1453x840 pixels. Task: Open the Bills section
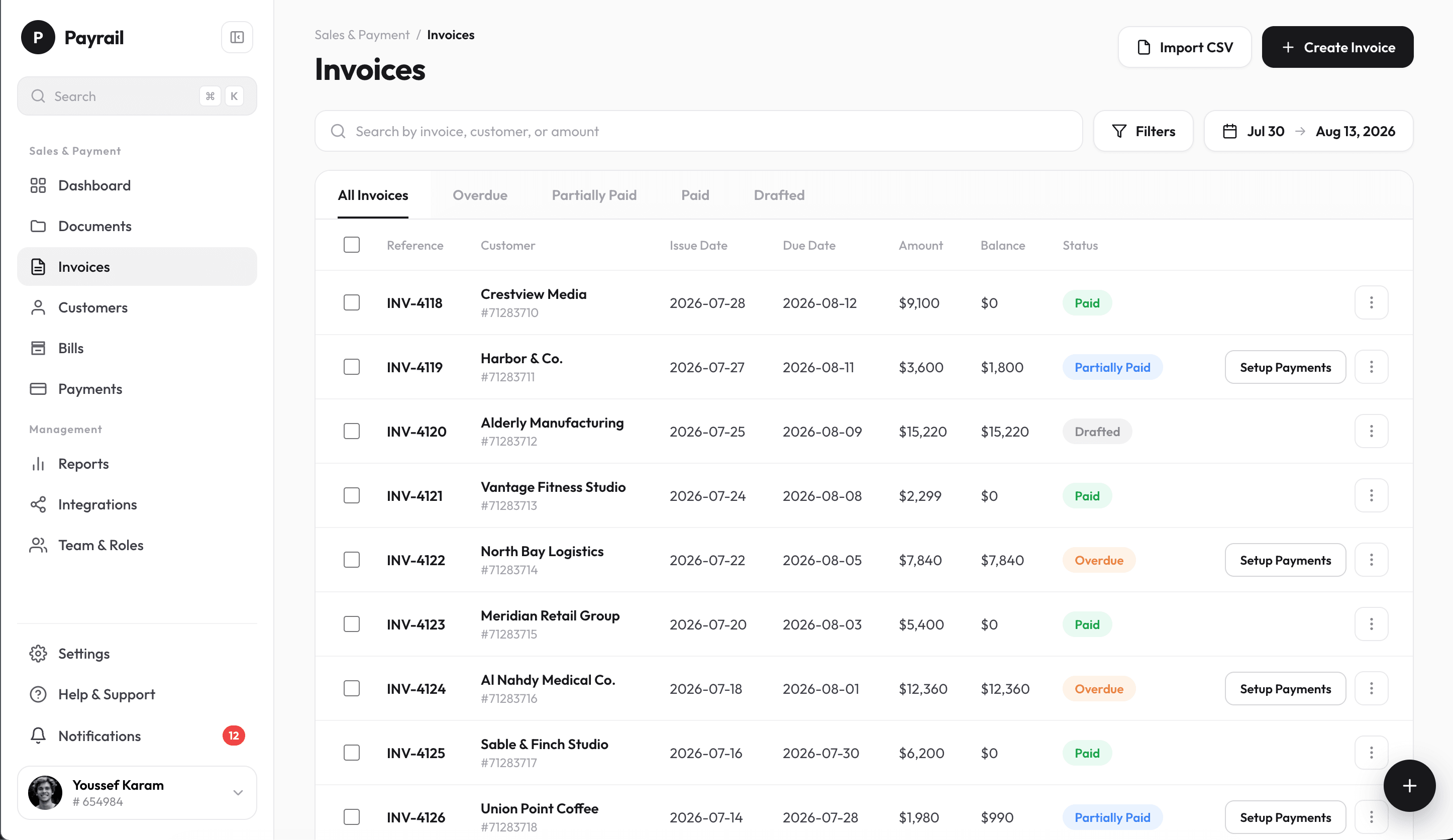(137, 348)
